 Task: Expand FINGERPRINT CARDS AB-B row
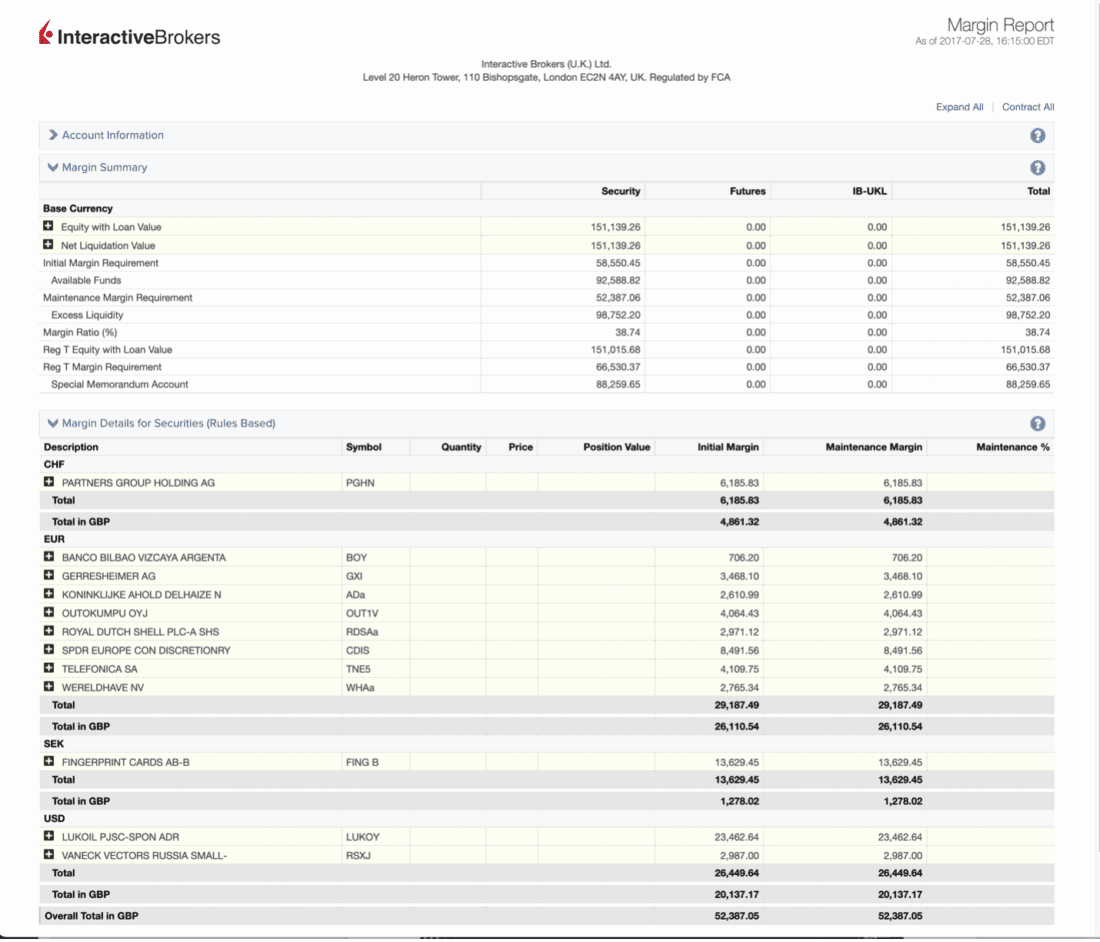[x=48, y=761]
